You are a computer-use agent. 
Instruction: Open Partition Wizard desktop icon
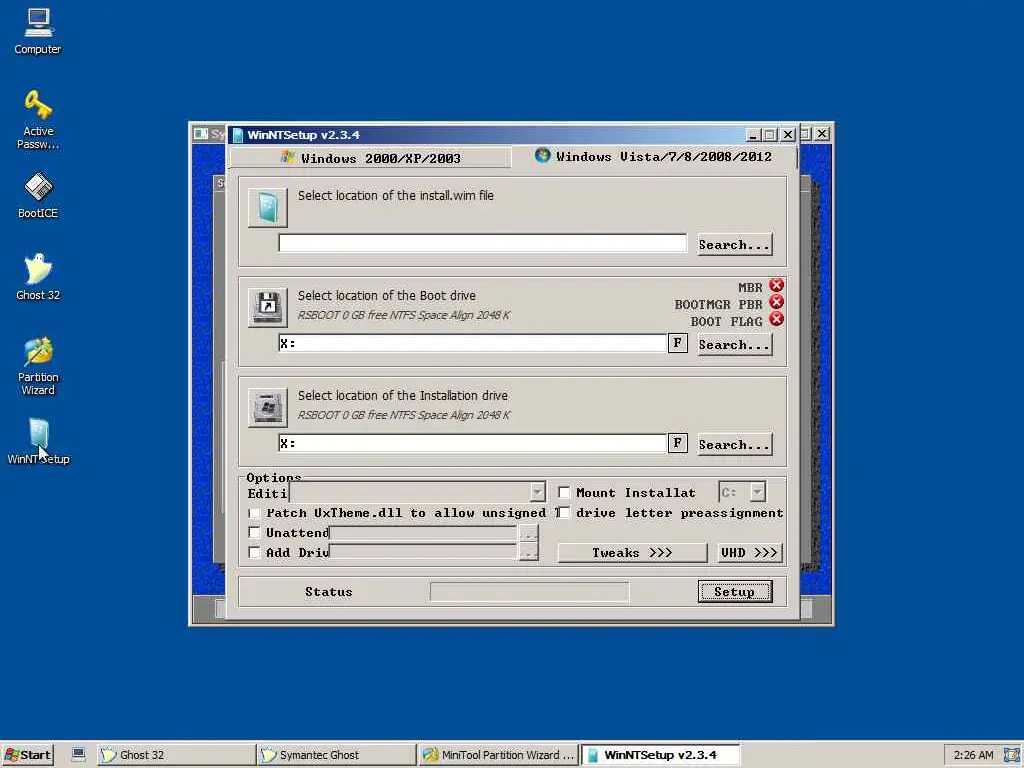[38, 366]
